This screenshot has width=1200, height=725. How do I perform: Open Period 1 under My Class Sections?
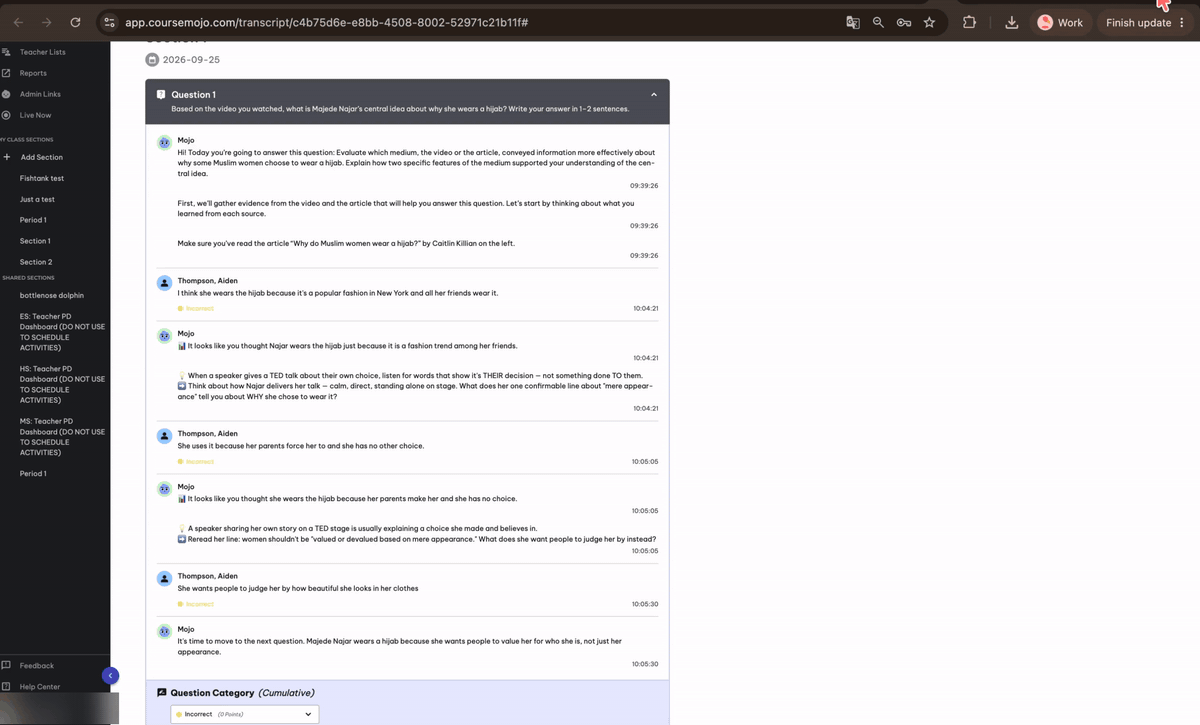tap(33, 220)
